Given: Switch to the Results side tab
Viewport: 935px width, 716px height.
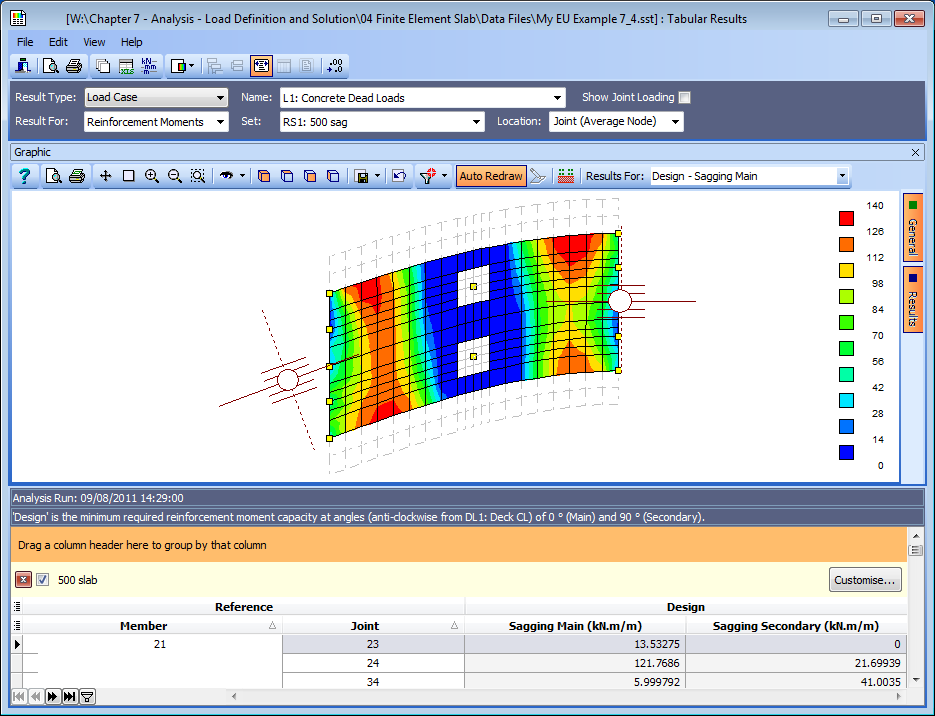Looking at the screenshot, I should coord(912,300).
